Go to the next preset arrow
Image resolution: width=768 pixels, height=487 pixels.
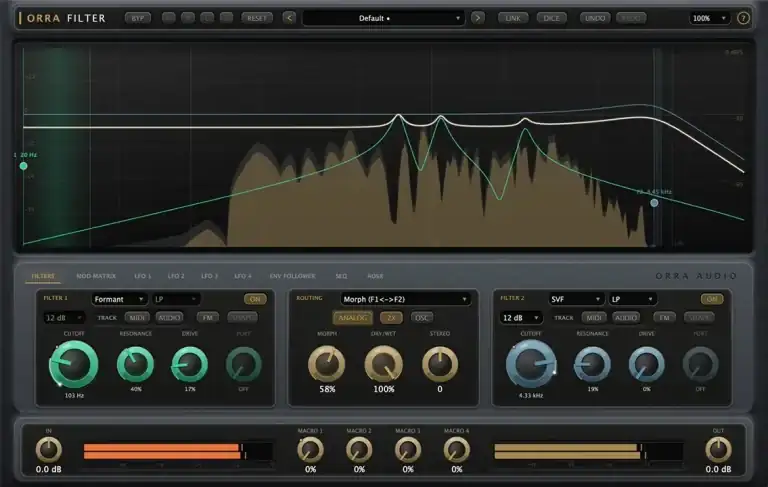pos(478,18)
